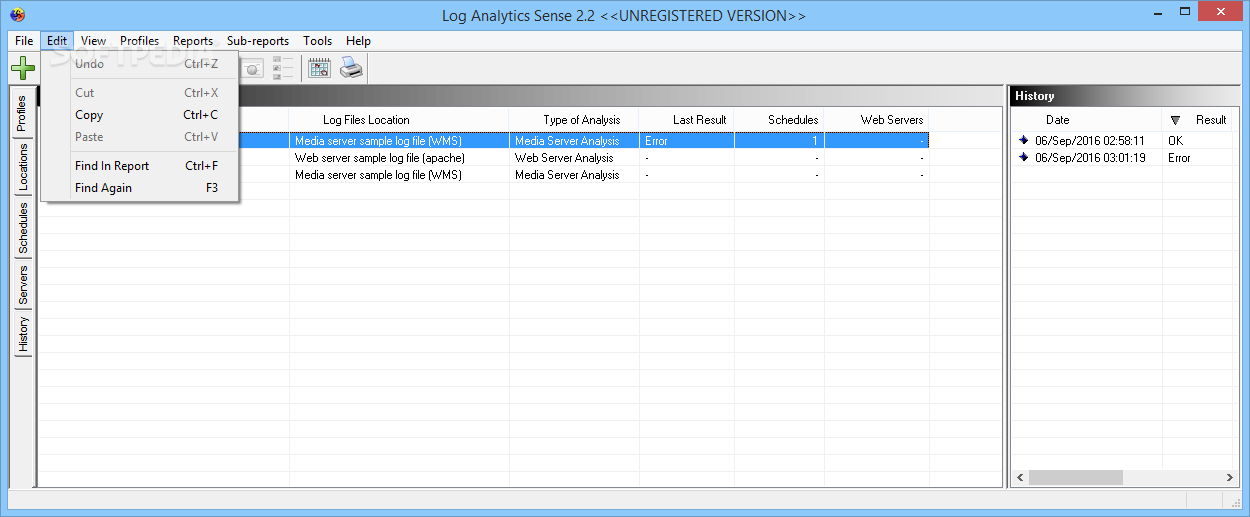Click the History panel title bar
This screenshot has width=1250, height=517.
(1124, 96)
